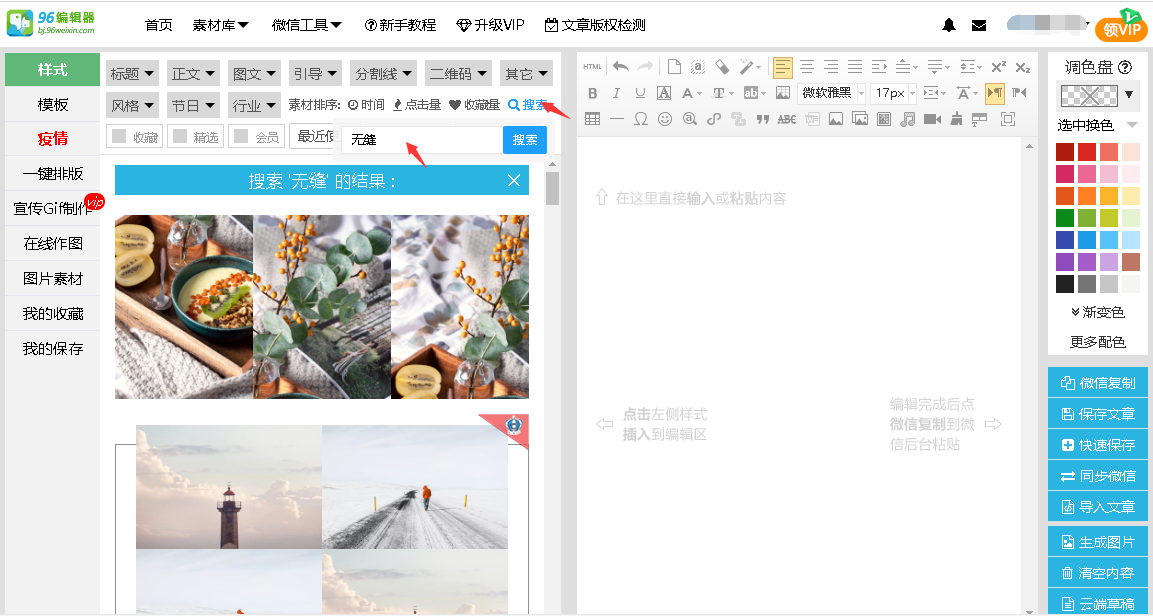This screenshot has width=1153, height=616.
Task: Insert a video
Action: (x=932, y=118)
